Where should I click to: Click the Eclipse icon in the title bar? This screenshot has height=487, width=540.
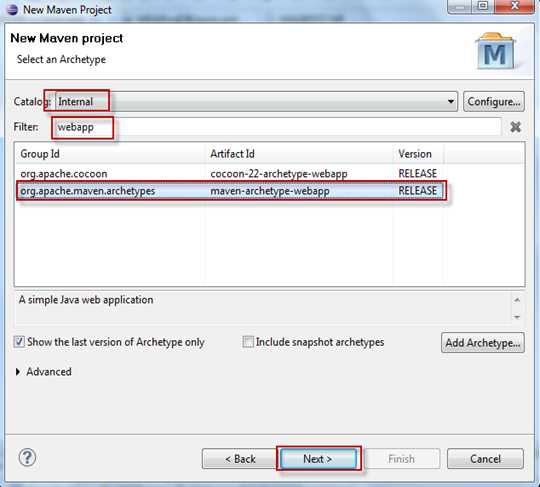pyautogui.click(x=12, y=9)
